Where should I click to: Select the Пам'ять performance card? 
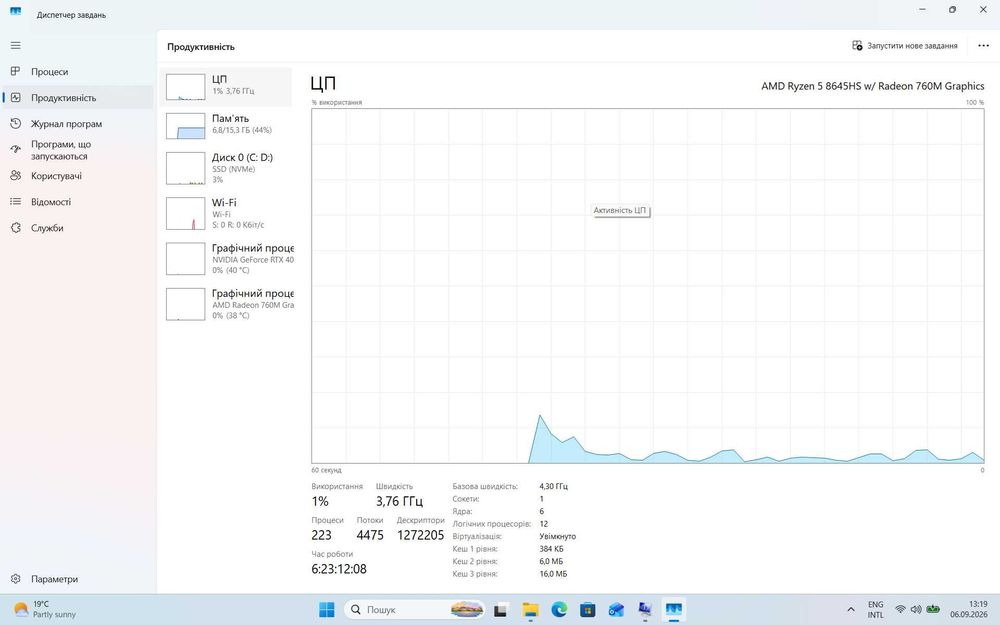[226, 126]
